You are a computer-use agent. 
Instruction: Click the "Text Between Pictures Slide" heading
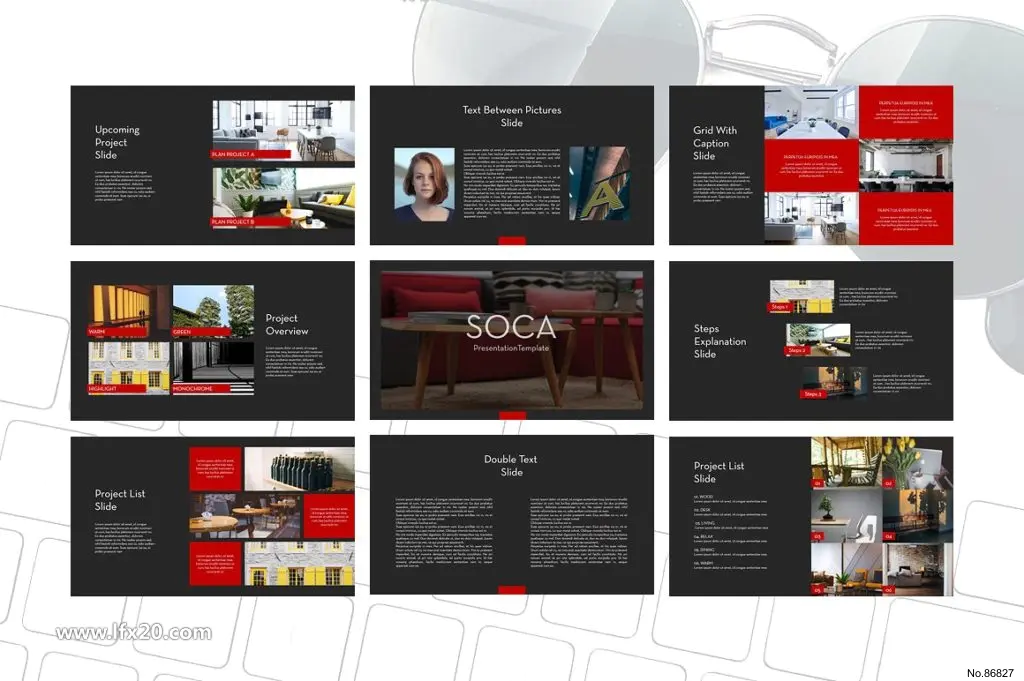511,116
